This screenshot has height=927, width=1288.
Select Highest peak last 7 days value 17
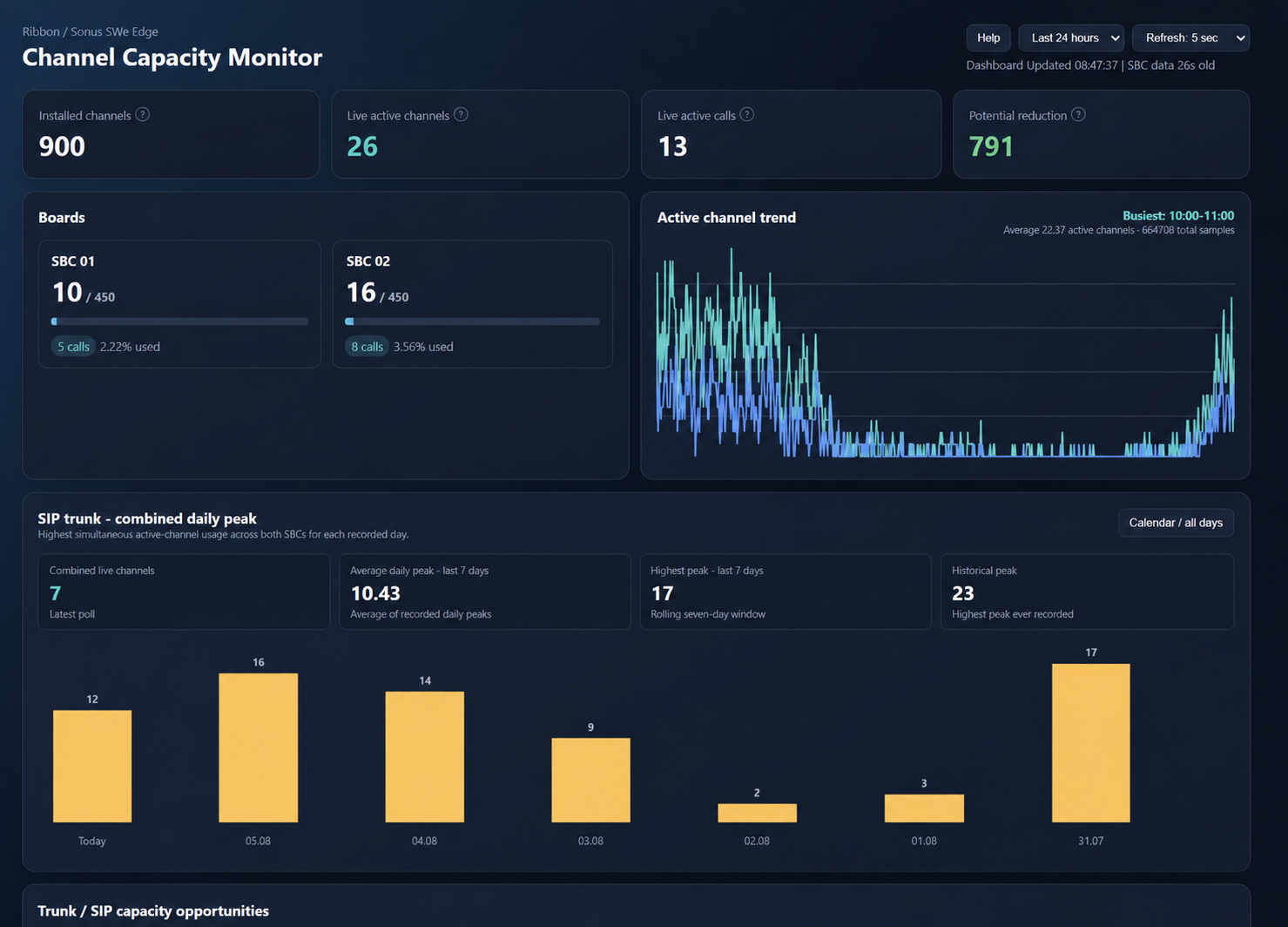pos(662,593)
